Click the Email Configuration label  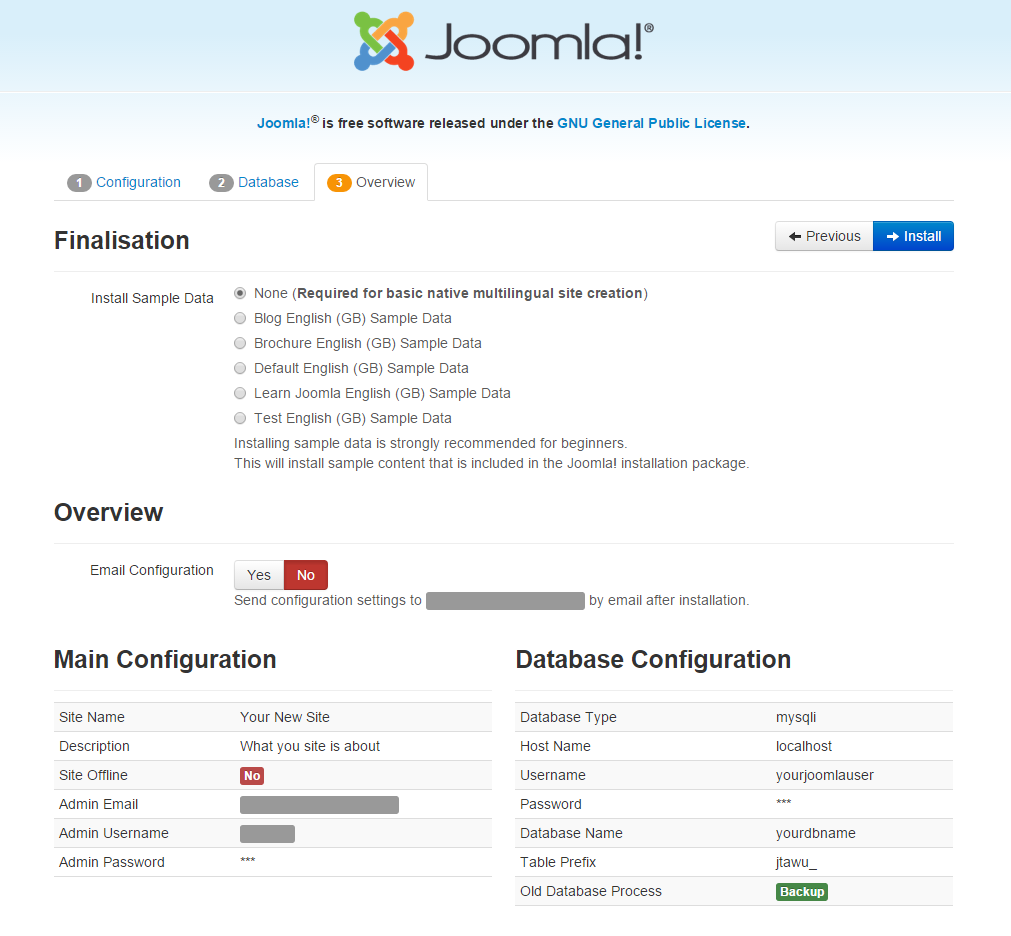click(152, 570)
